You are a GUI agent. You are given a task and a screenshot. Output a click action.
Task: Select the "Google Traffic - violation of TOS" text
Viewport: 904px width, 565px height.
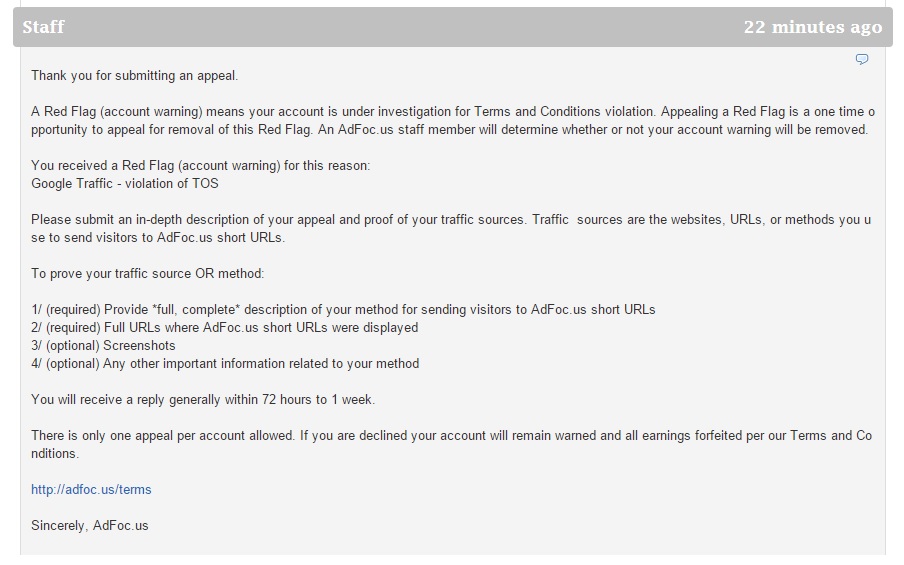(x=124, y=184)
